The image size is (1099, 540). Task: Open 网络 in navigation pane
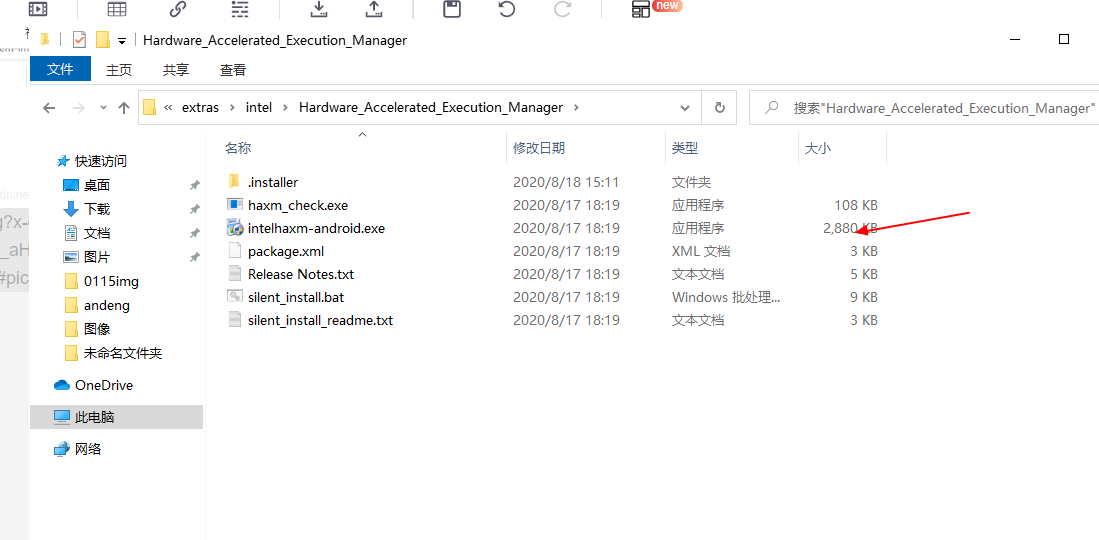click(x=88, y=449)
